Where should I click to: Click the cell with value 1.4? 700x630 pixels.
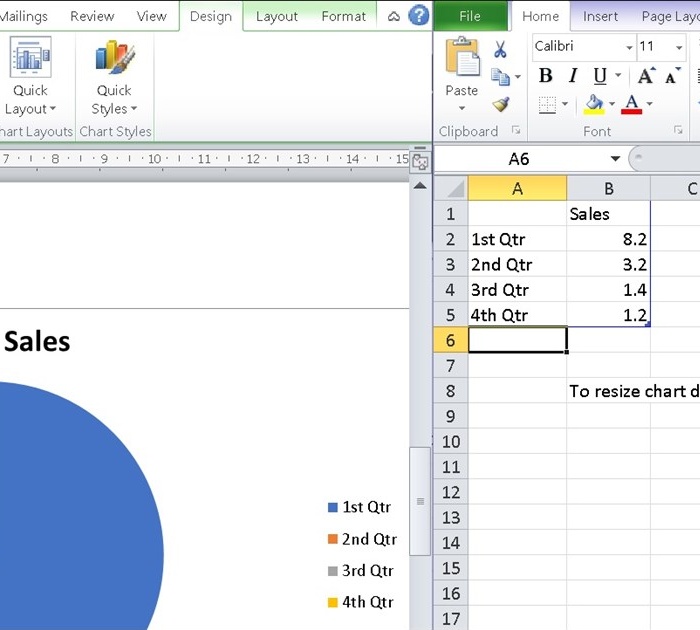[608, 290]
